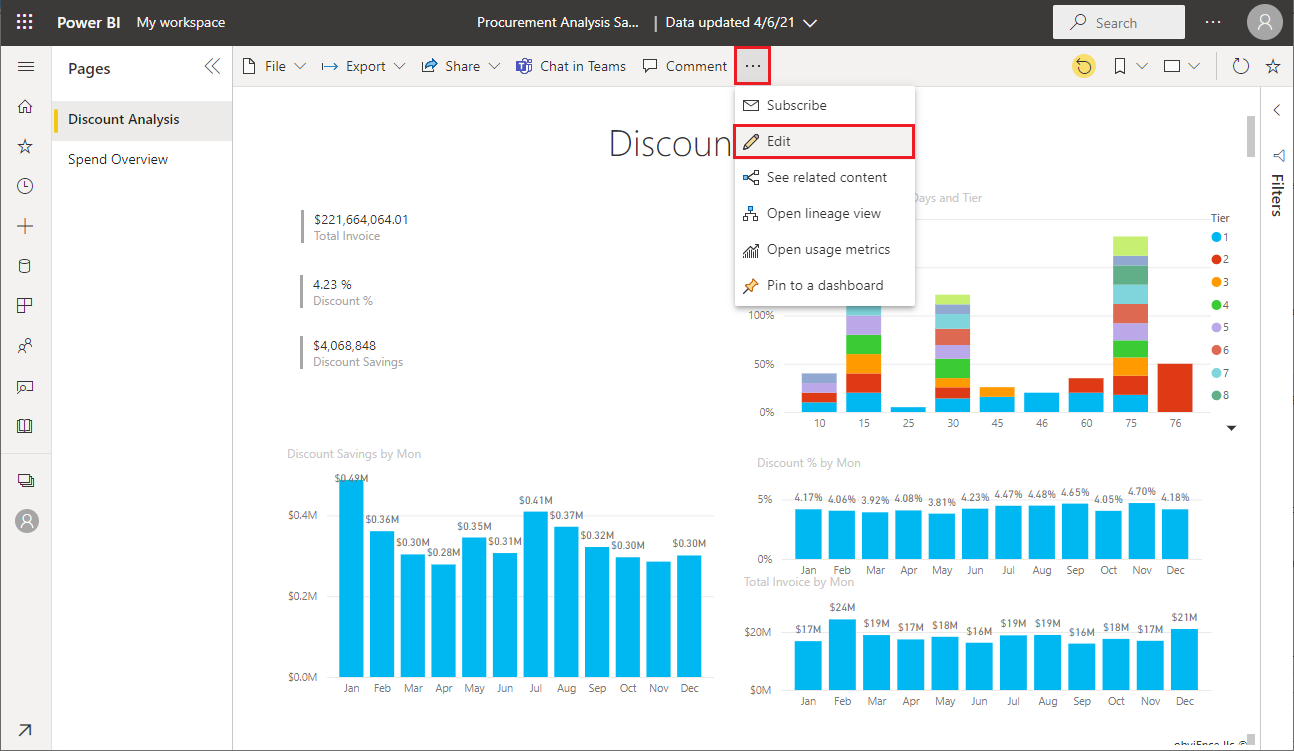Reset report to default with yellow undo icon

coord(1083,66)
